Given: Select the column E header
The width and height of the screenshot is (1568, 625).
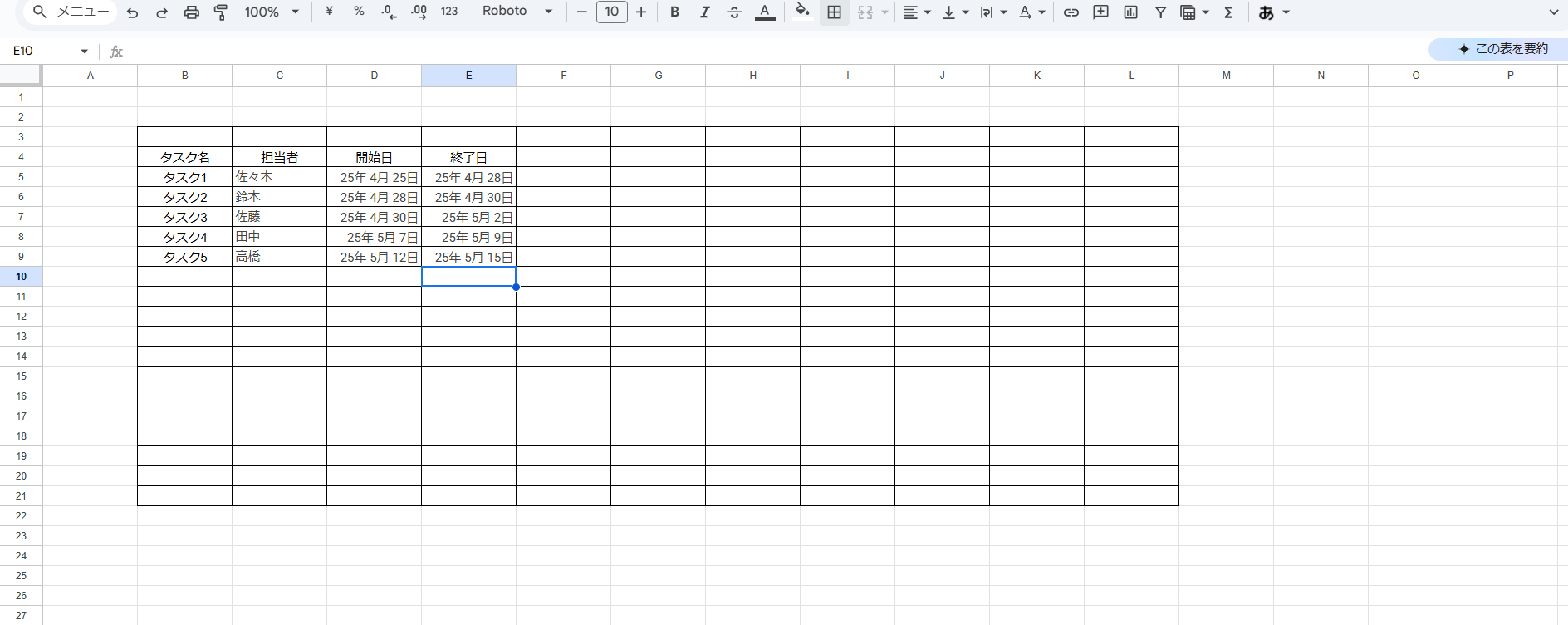Looking at the screenshot, I should tap(468, 76).
